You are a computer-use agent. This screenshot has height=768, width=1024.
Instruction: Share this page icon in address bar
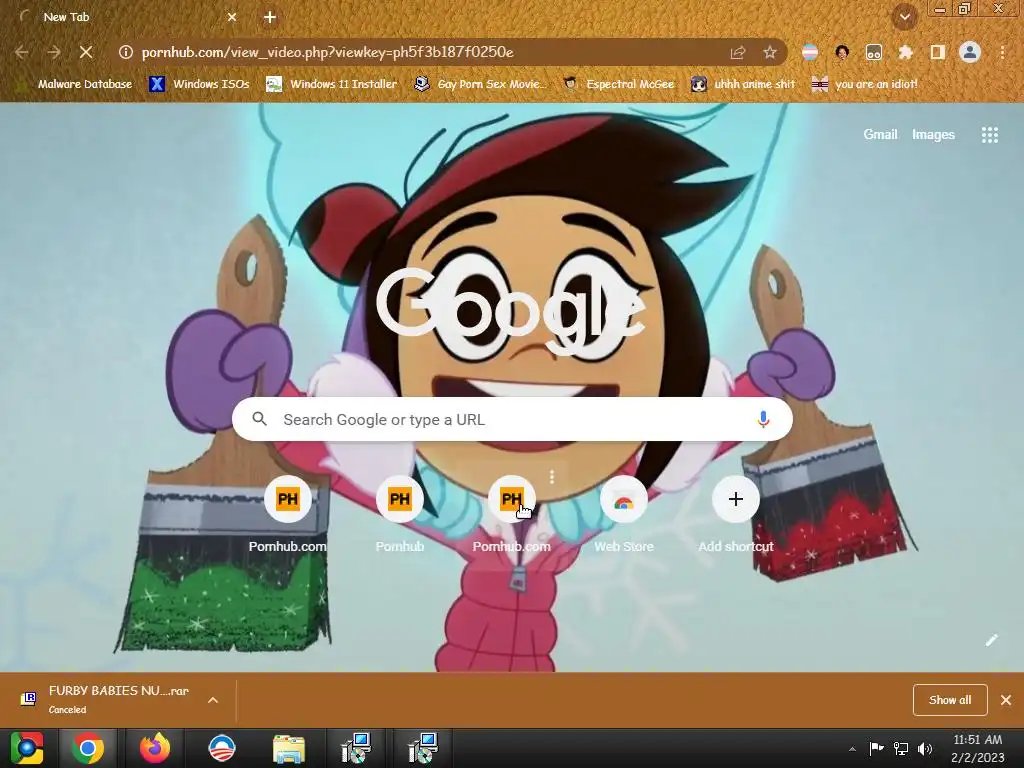tap(738, 52)
